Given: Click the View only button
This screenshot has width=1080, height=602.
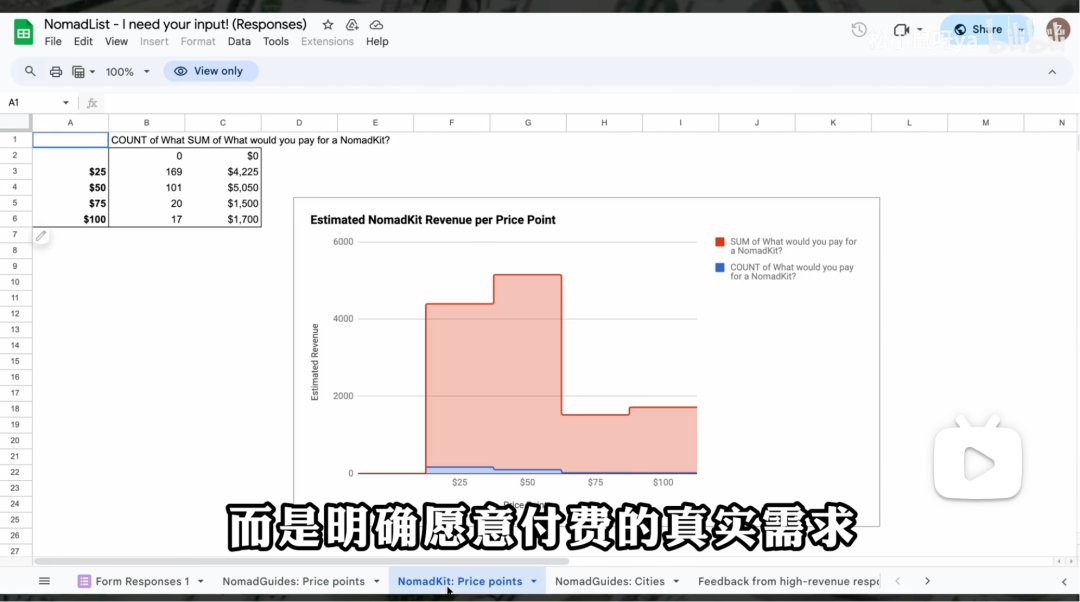Looking at the screenshot, I should (211, 71).
